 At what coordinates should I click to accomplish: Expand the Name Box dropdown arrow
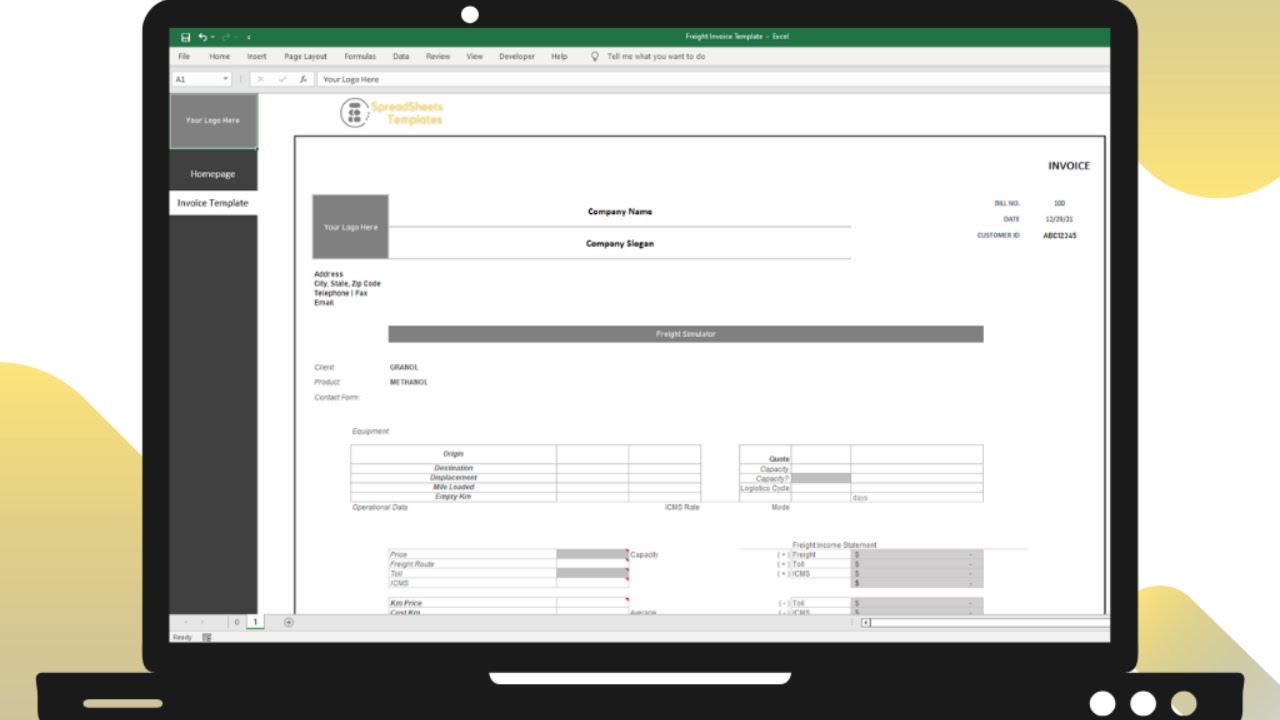[226, 79]
